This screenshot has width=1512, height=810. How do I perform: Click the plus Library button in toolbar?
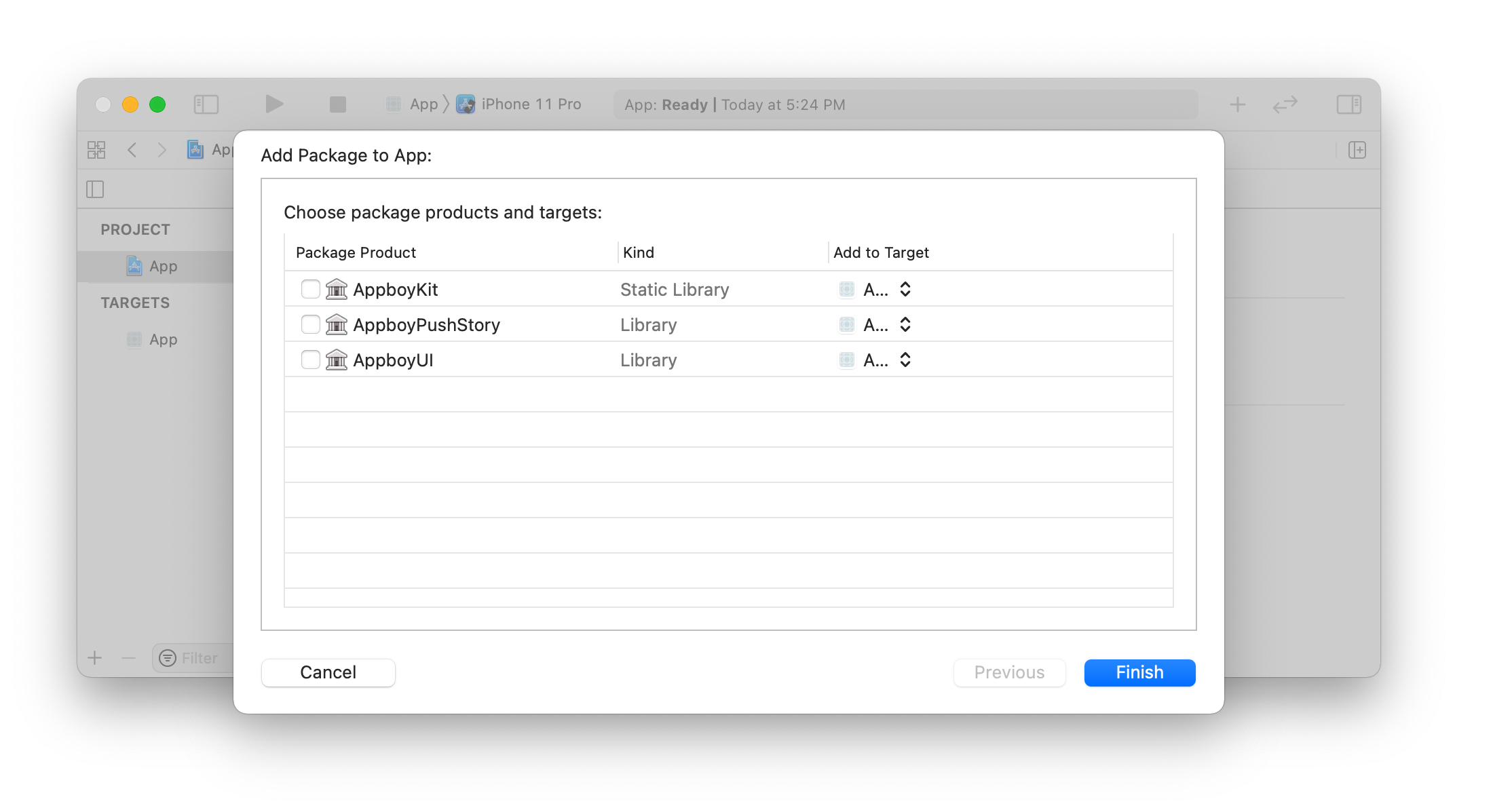tap(1237, 104)
